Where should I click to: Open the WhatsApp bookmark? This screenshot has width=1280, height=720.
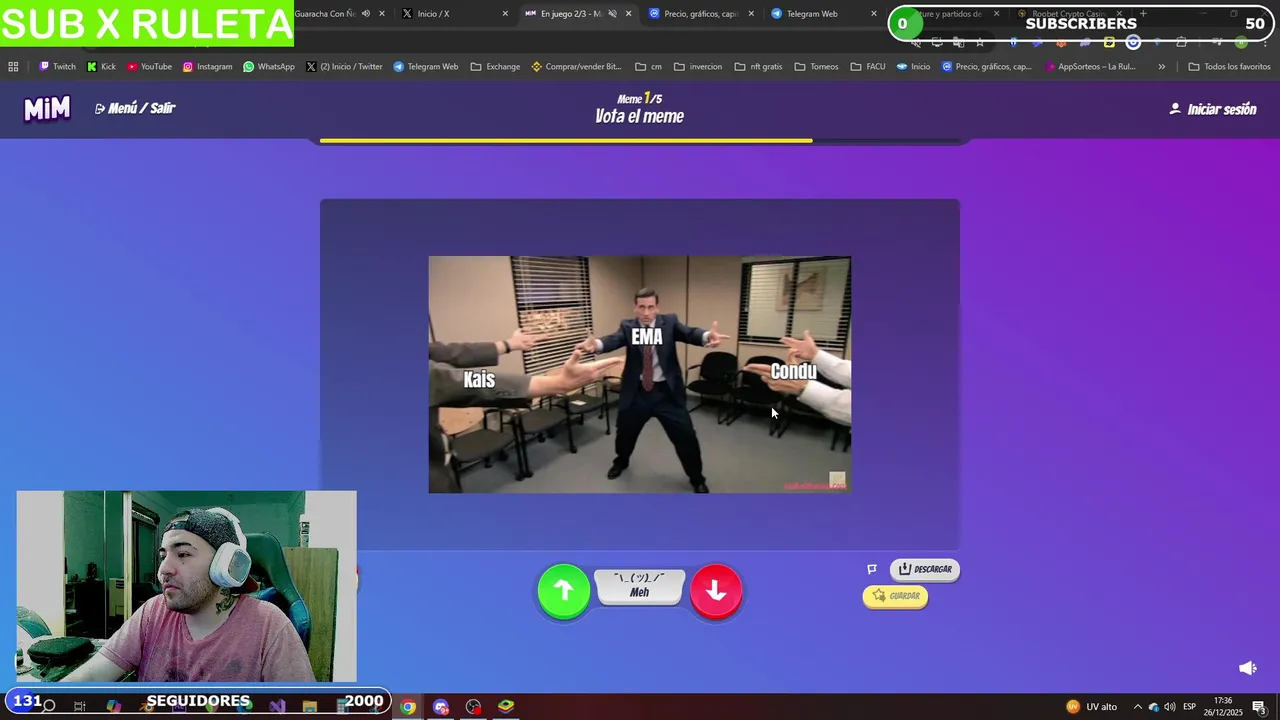pos(269,67)
